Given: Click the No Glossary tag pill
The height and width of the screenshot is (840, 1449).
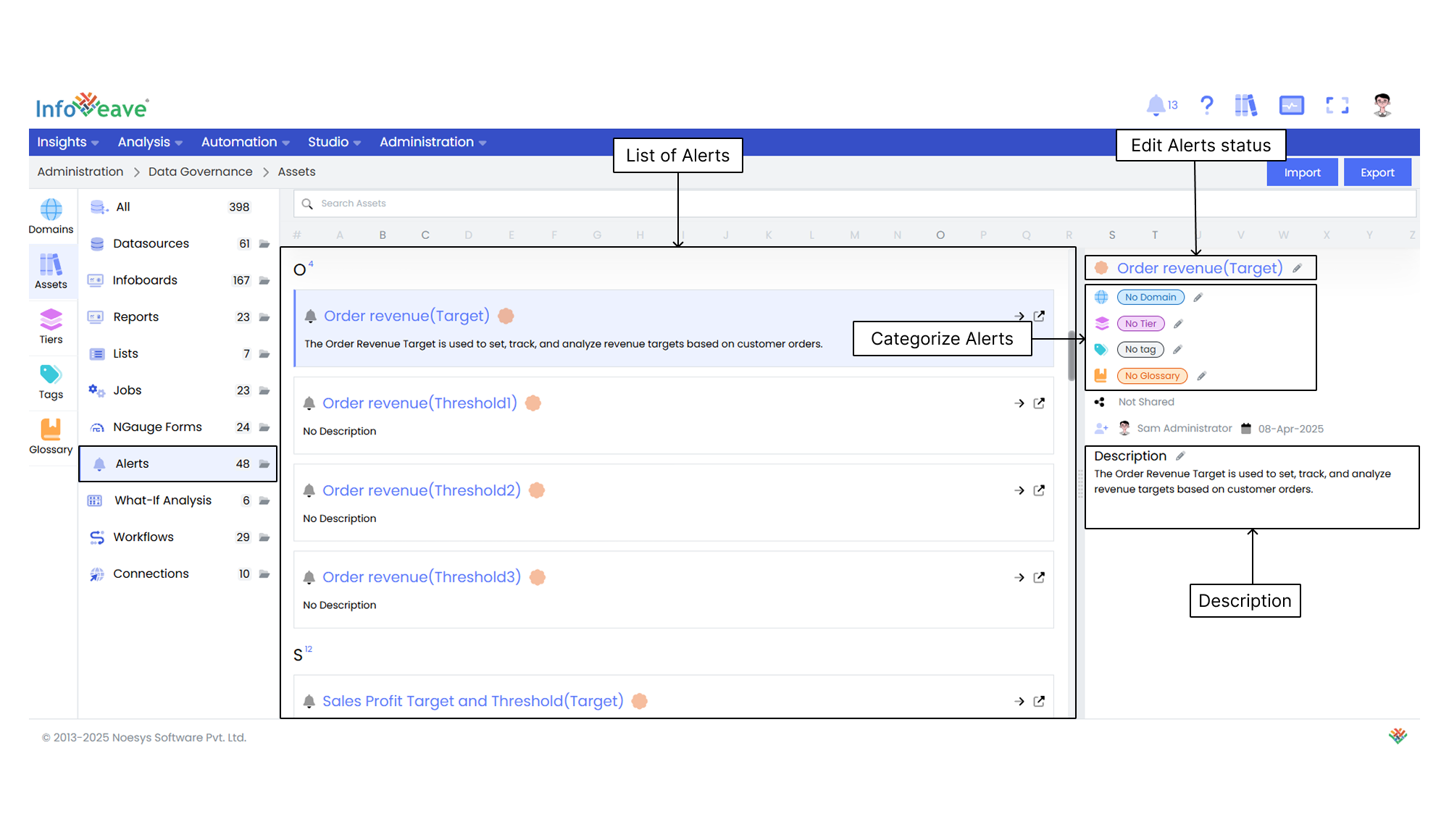Looking at the screenshot, I should tap(1152, 376).
